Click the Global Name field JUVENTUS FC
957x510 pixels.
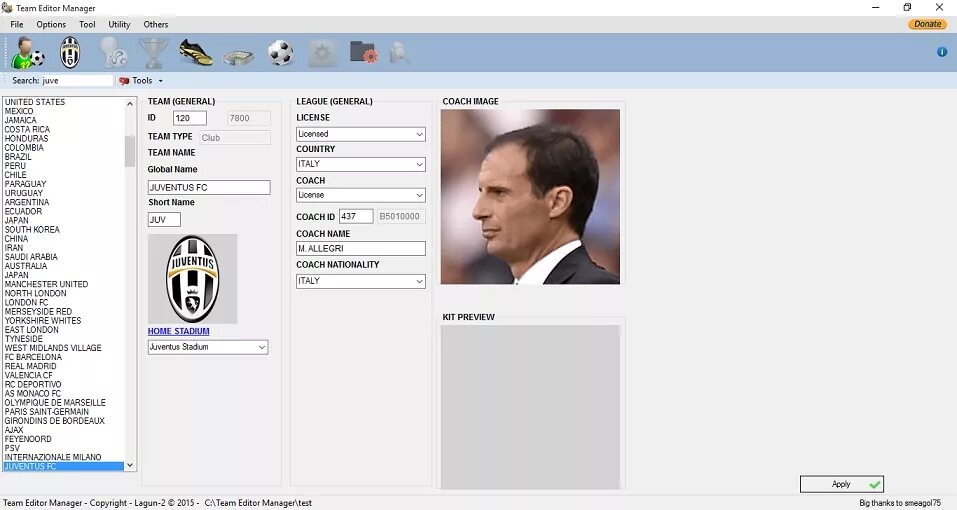tap(209, 188)
